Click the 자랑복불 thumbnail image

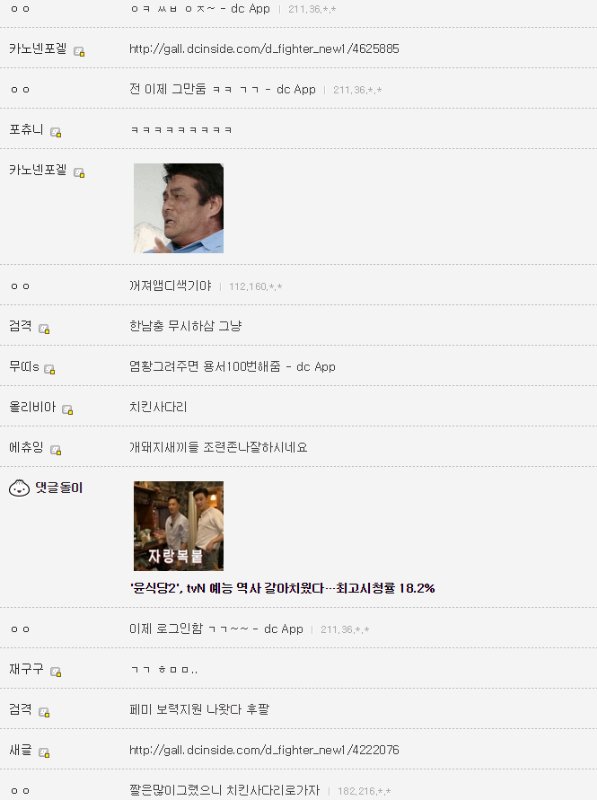click(x=179, y=526)
